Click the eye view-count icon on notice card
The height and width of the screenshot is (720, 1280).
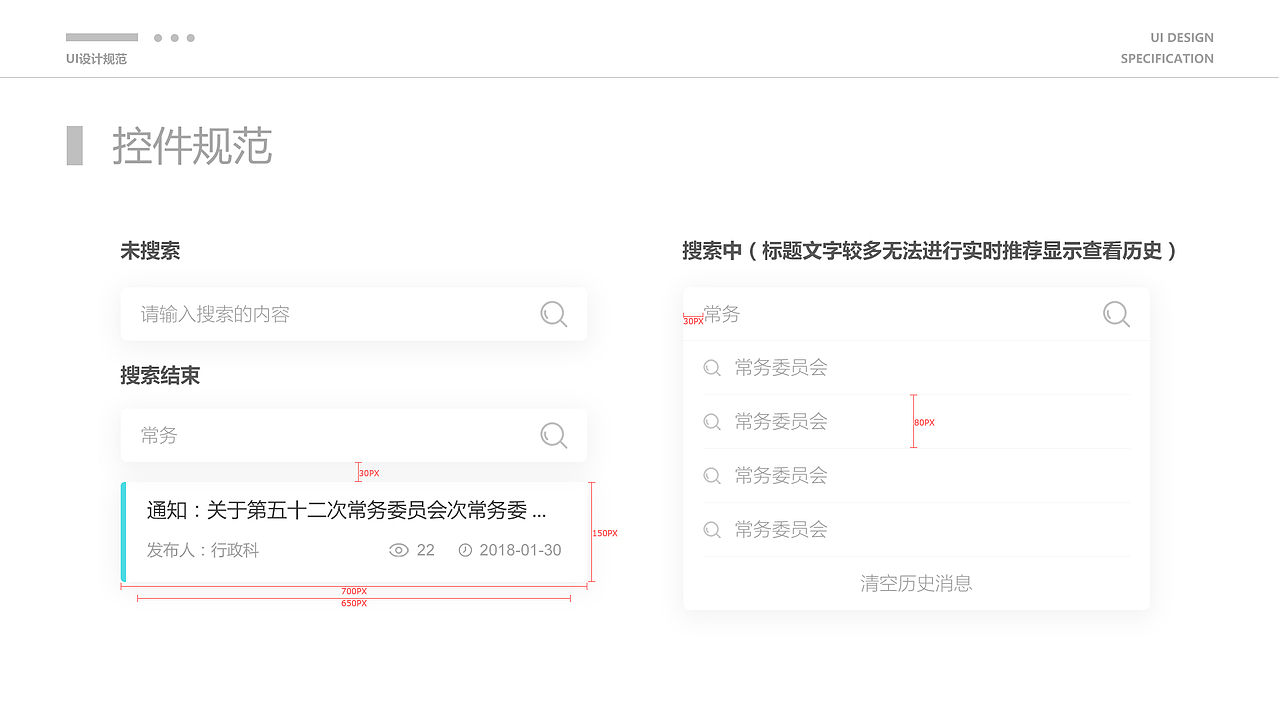[398, 550]
